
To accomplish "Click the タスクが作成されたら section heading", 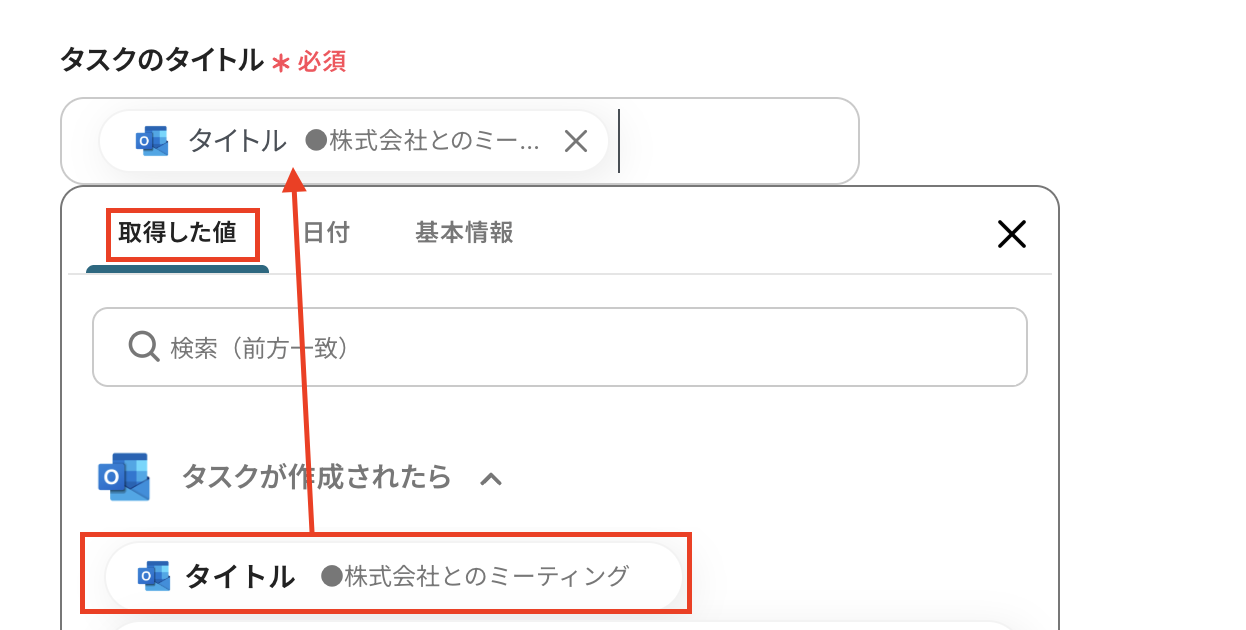I will click(x=316, y=477).
